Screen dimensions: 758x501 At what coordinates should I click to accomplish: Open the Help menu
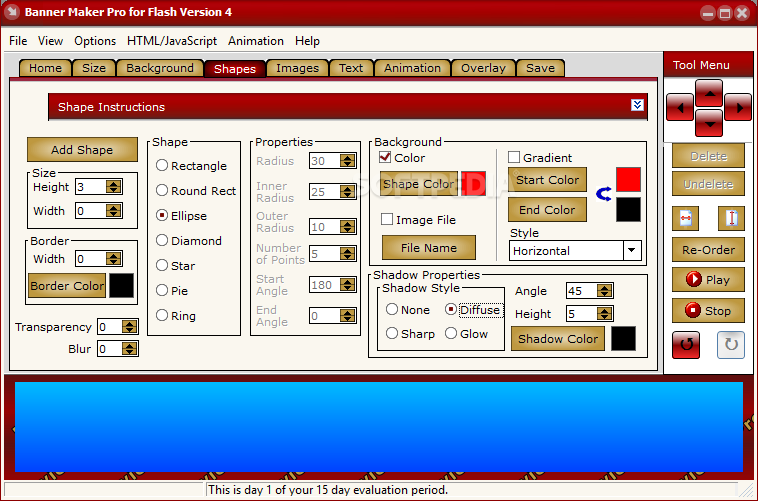307,41
